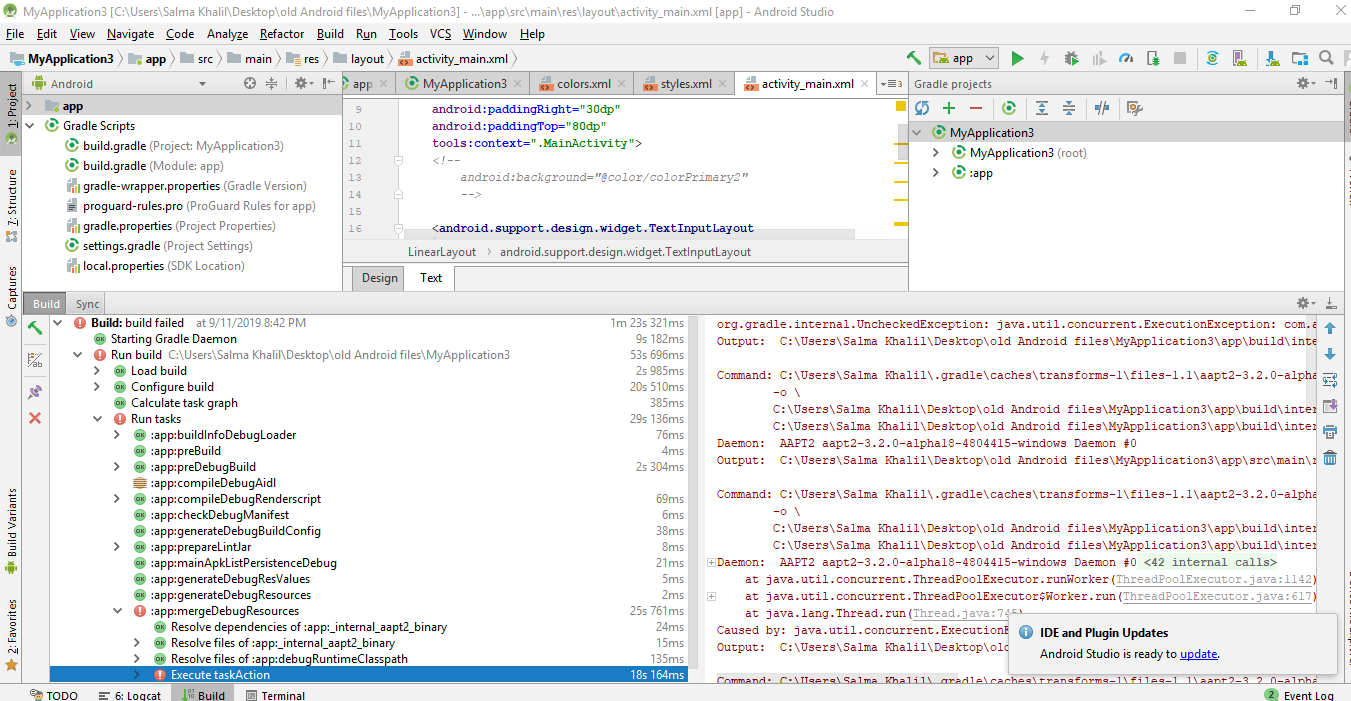Expand the :app node in Gradle projects
Image resolution: width=1351 pixels, height=701 pixels.
[935, 173]
